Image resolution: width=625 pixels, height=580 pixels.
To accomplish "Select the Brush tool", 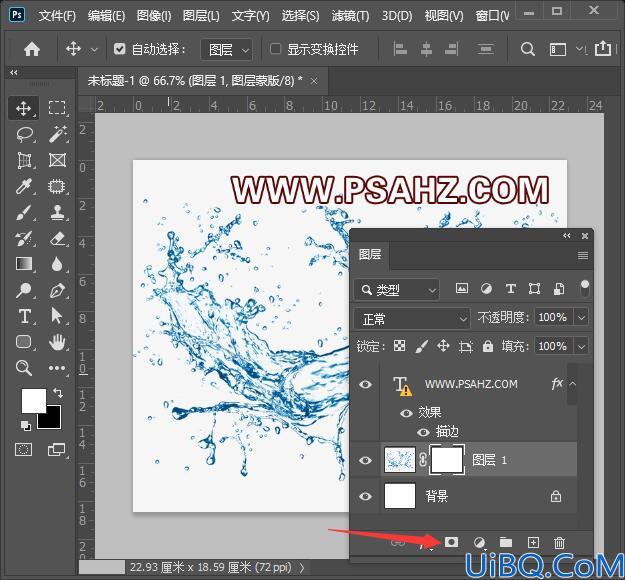I will point(24,212).
